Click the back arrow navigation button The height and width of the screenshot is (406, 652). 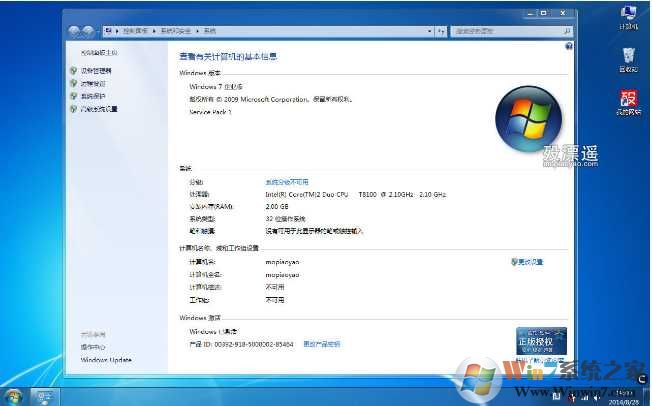click(x=76, y=31)
